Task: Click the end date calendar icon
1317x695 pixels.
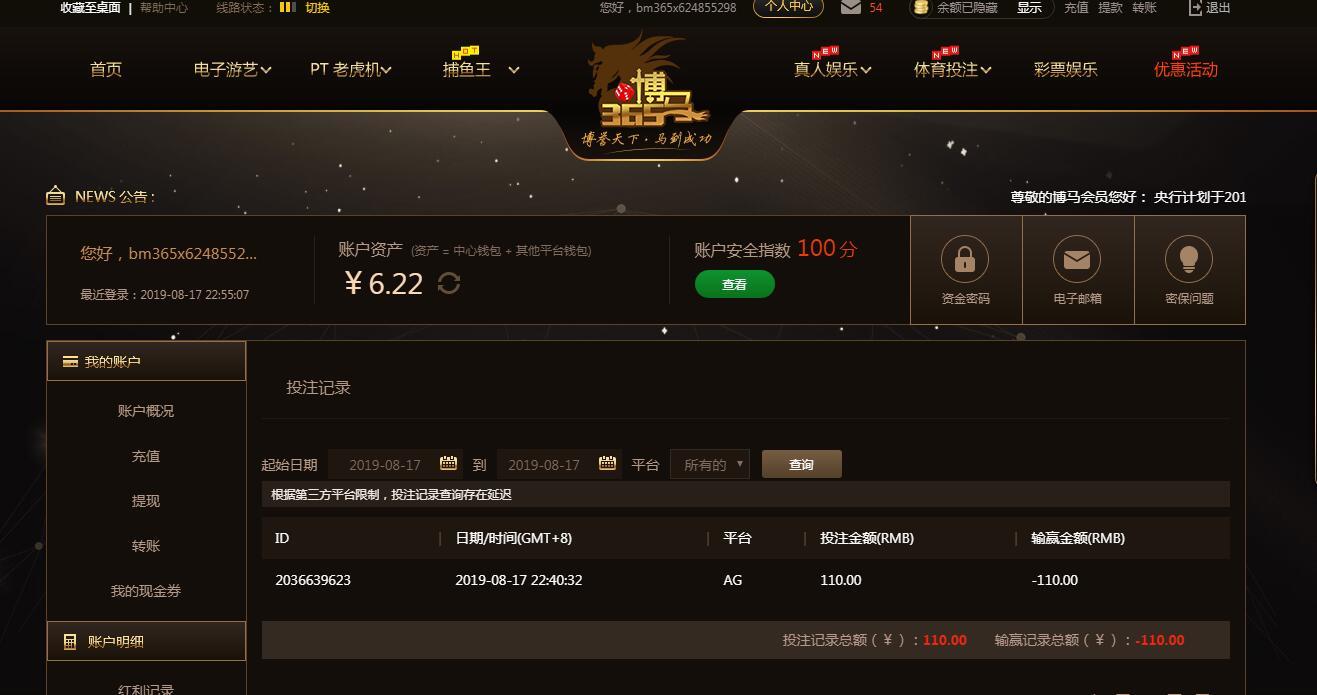Action: pyautogui.click(x=607, y=463)
